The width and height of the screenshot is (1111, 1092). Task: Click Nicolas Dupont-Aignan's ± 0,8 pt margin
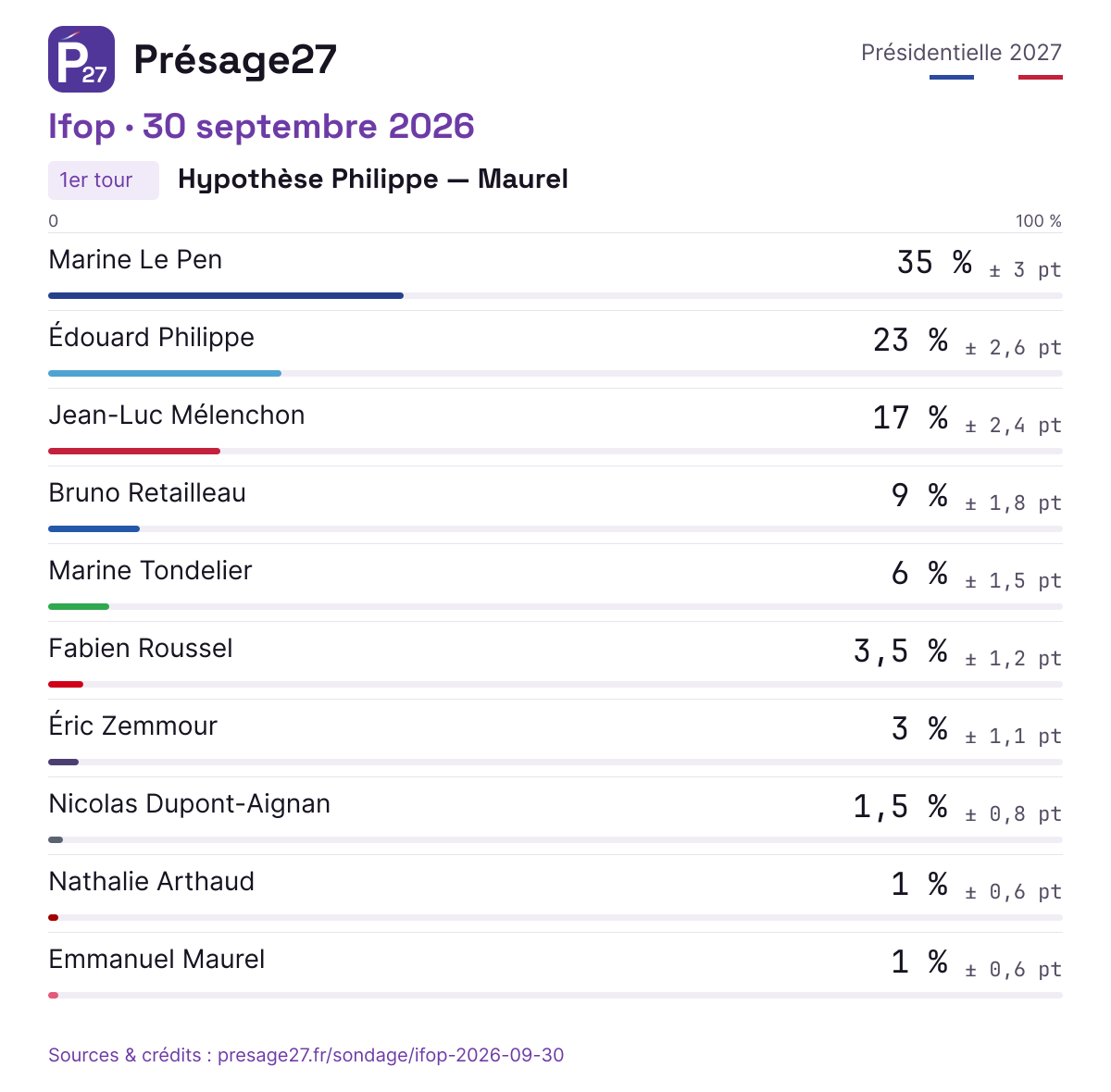[1013, 814]
